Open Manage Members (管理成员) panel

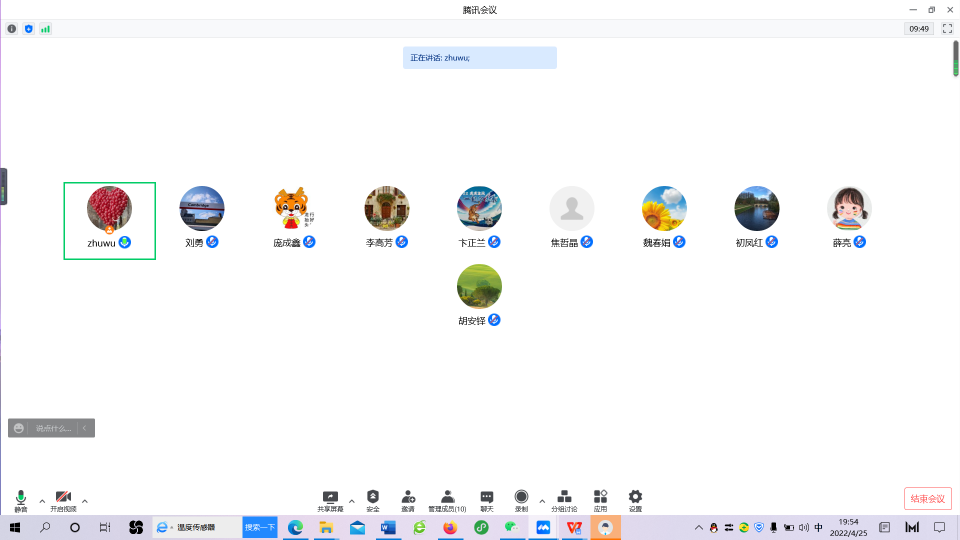click(x=447, y=500)
